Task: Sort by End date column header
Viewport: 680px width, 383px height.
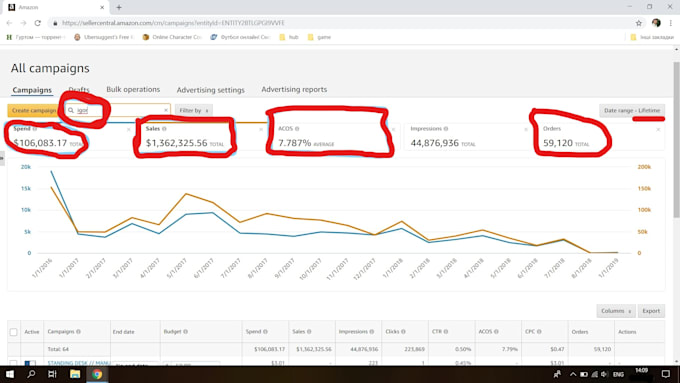Action: pos(124,332)
